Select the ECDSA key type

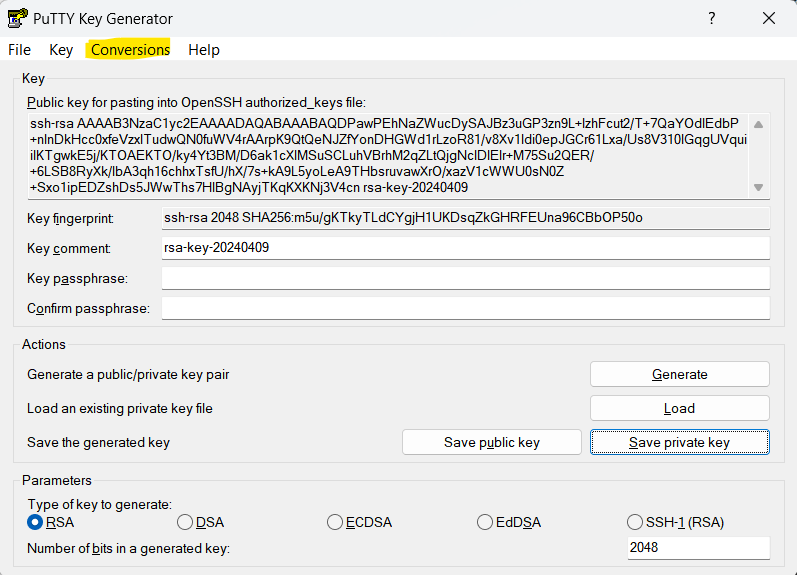[x=359, y=522]
